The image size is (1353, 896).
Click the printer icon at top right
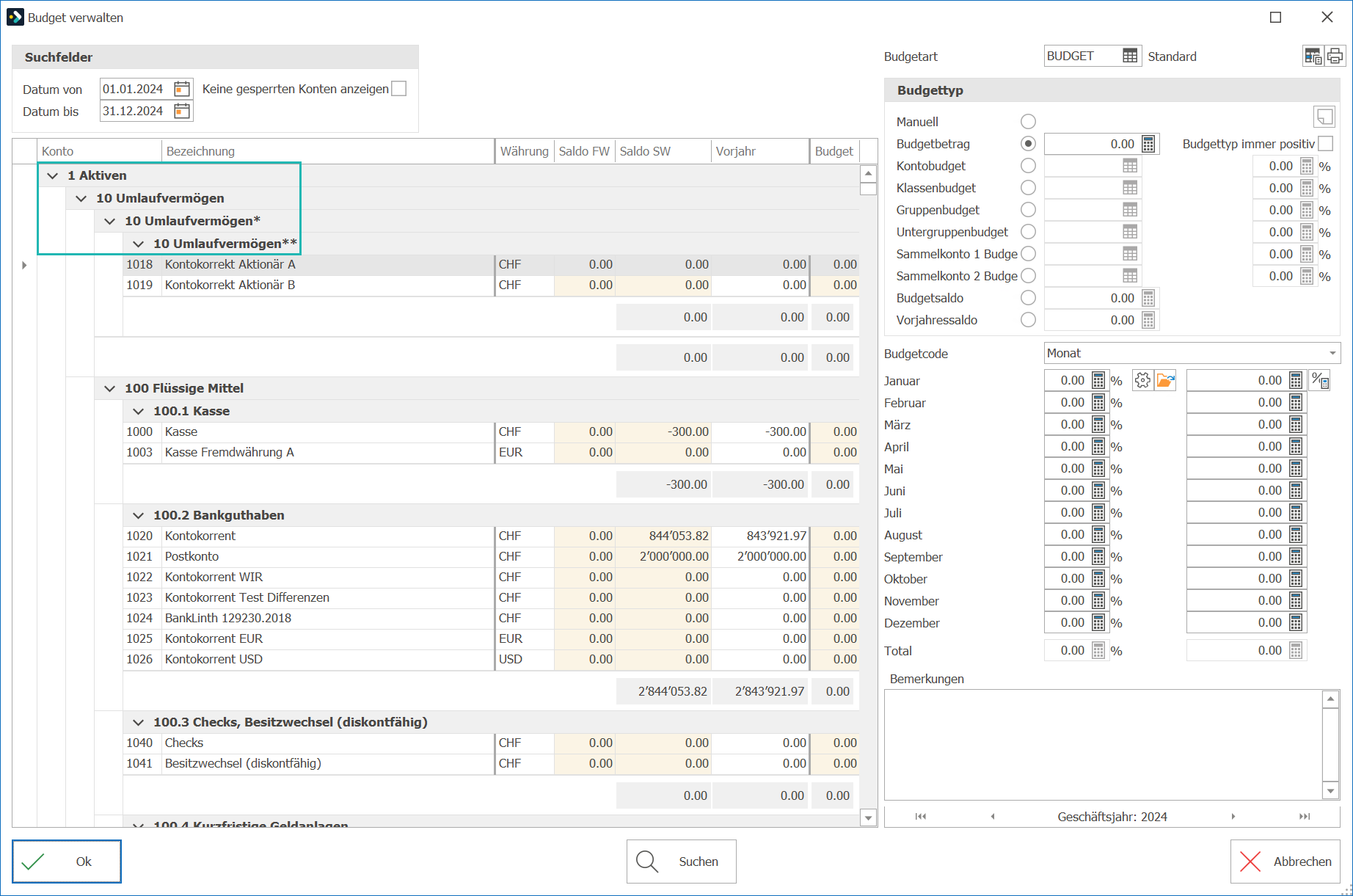pos(1335,56)
